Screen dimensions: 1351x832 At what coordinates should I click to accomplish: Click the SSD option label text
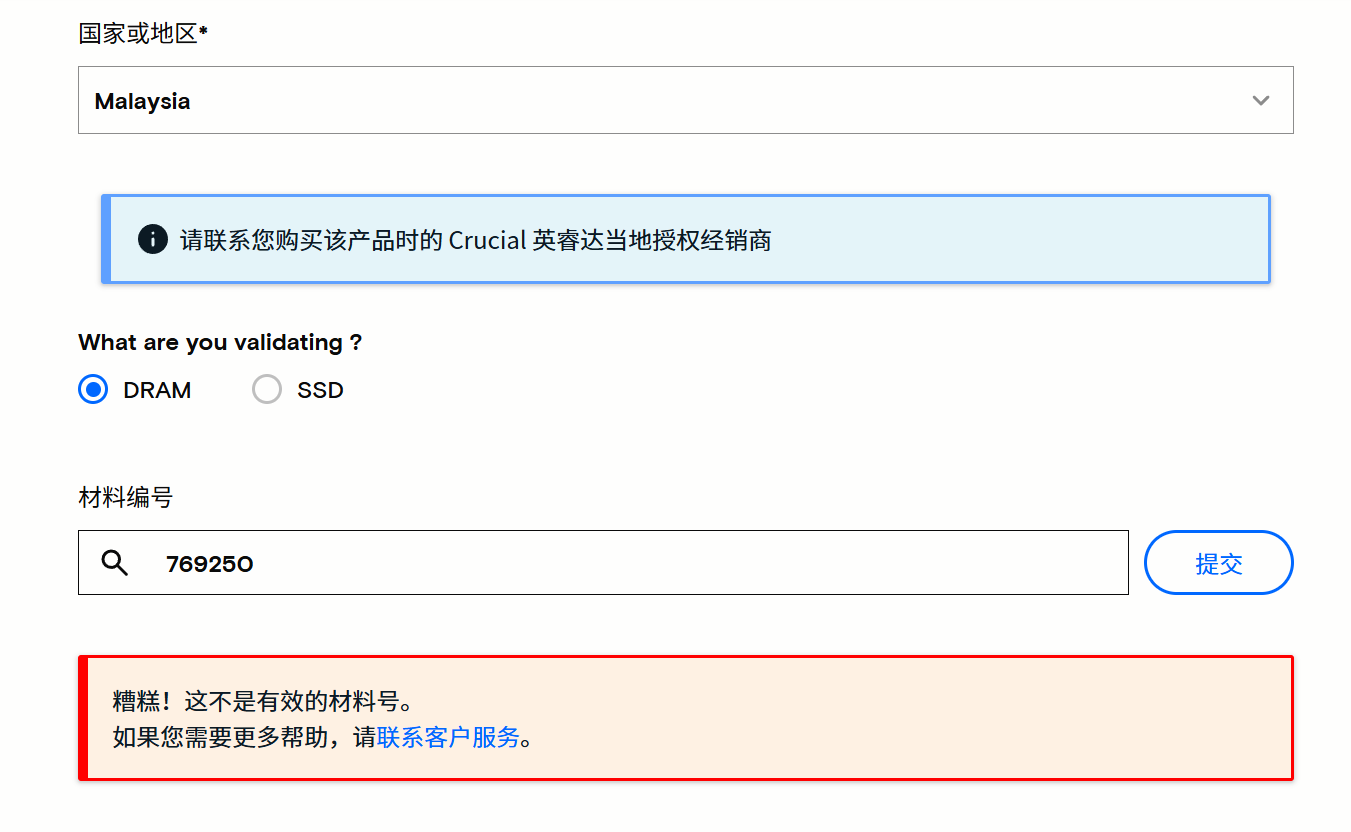point(320,391)
